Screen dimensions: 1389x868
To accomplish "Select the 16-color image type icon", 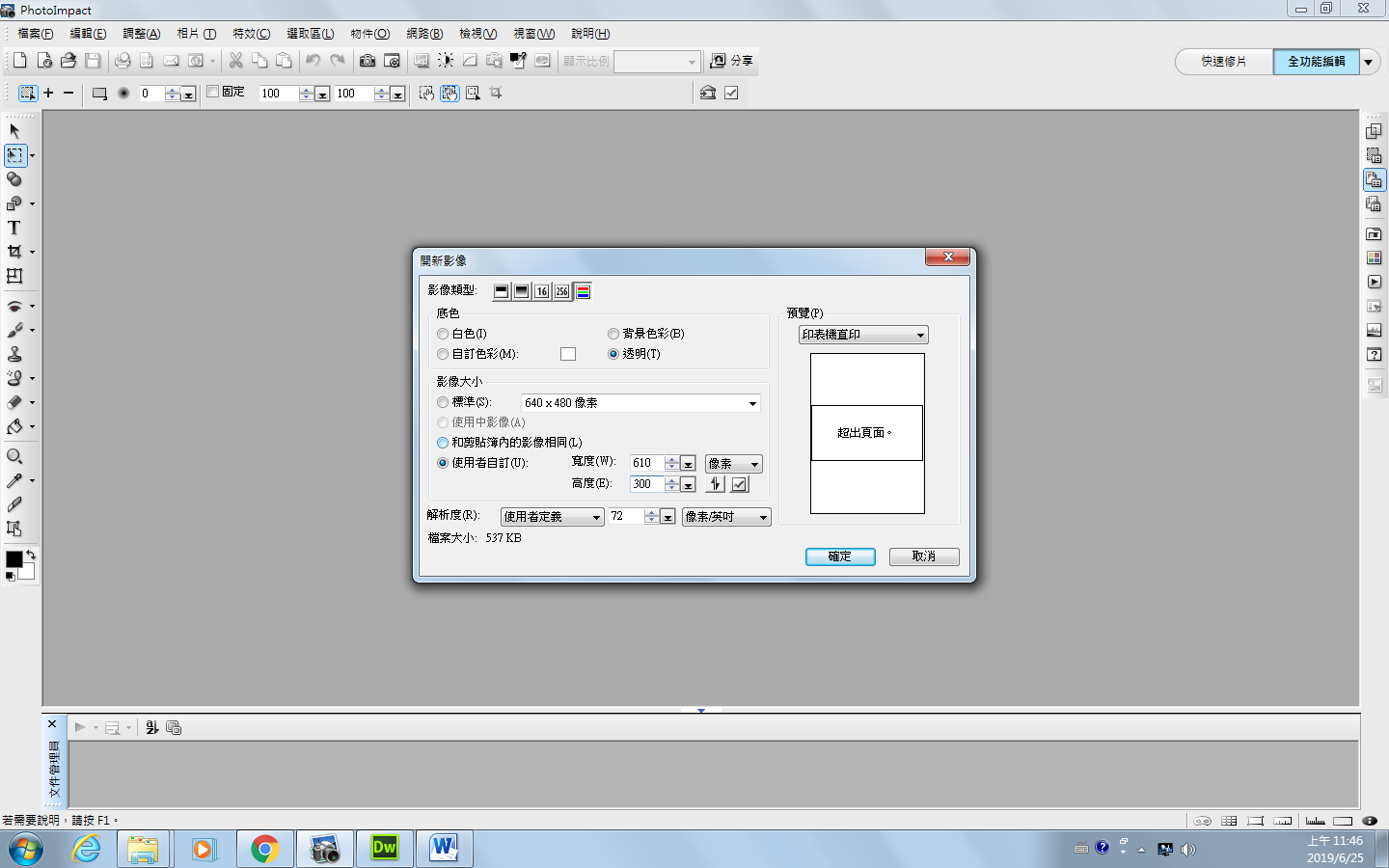I will [541, 291].
